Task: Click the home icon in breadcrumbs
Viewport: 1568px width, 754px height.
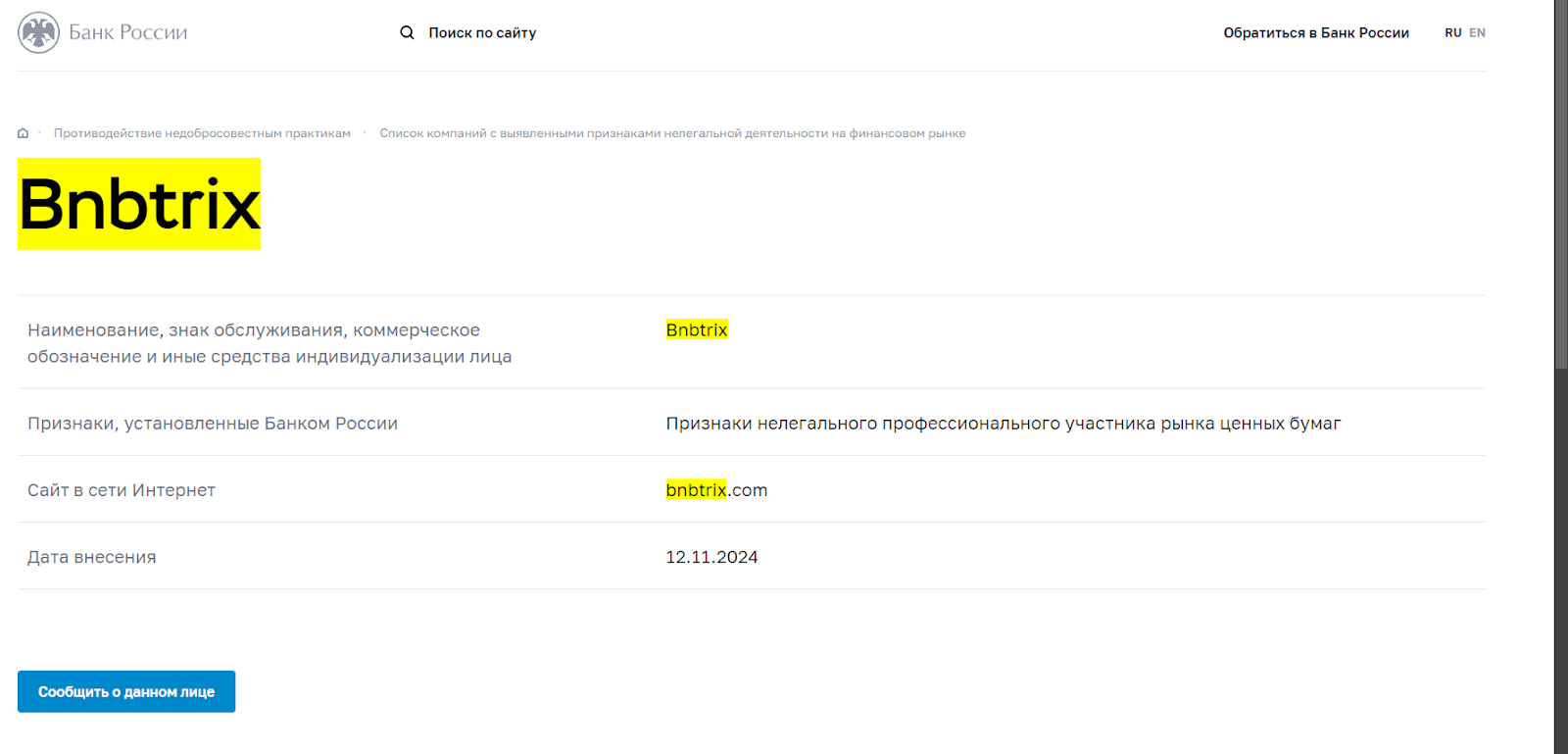Action: click(x=23, y=133)
